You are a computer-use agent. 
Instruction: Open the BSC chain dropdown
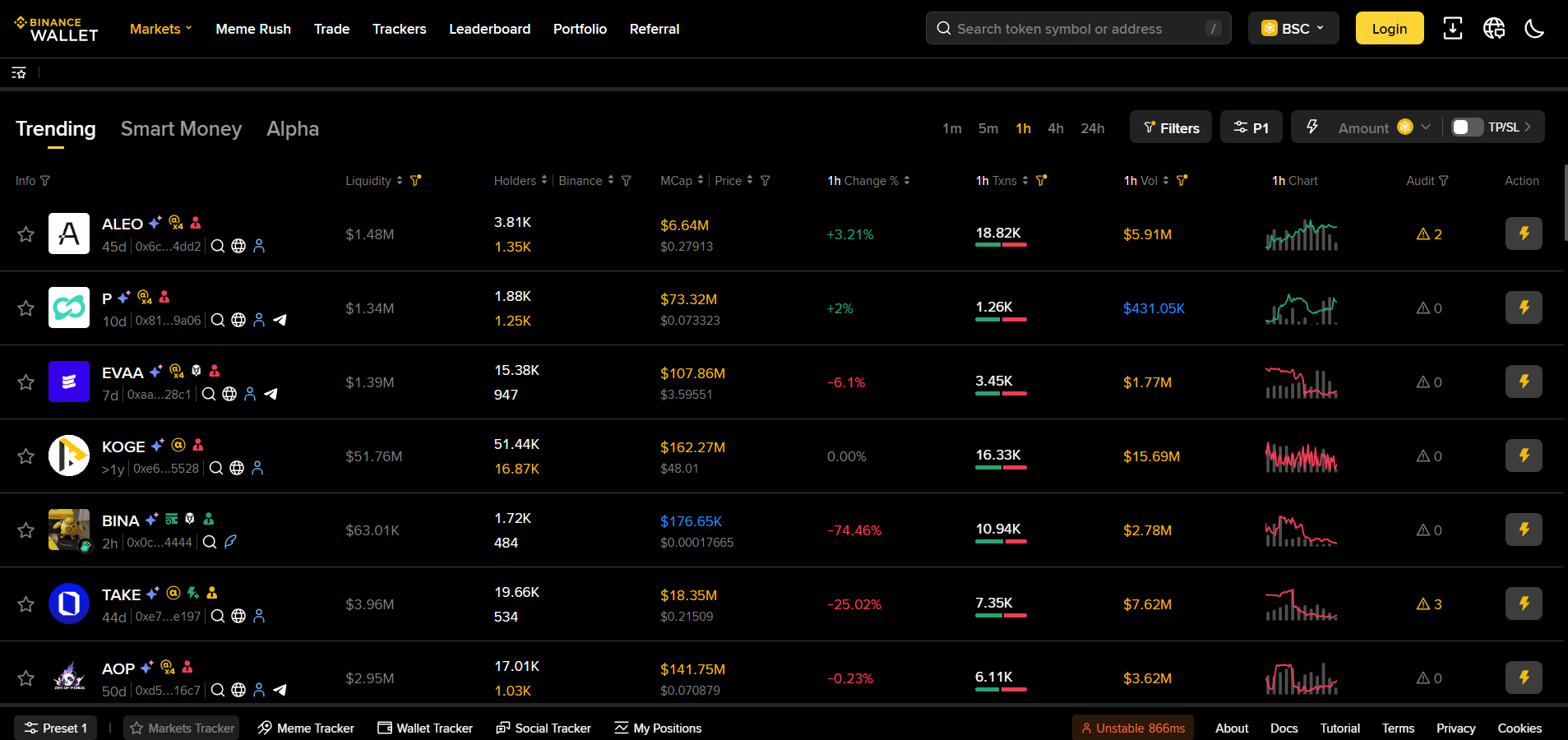tap(1293, 27)
